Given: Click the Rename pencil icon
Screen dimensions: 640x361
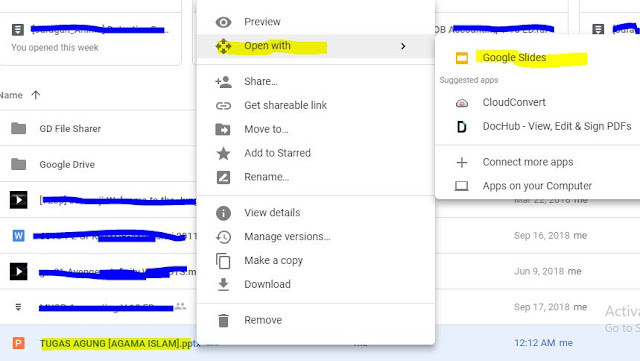Looking at the screenshot, I should pos(223,177).
